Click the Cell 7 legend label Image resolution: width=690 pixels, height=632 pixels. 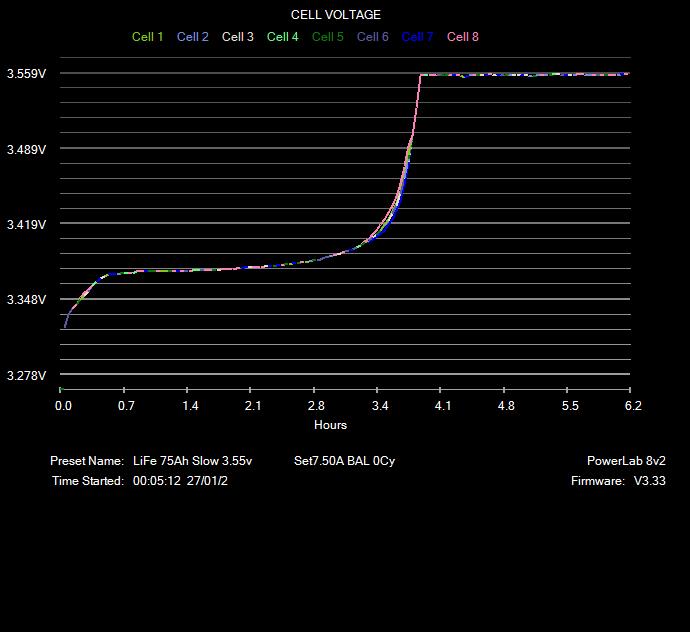[x=418, y=37]
